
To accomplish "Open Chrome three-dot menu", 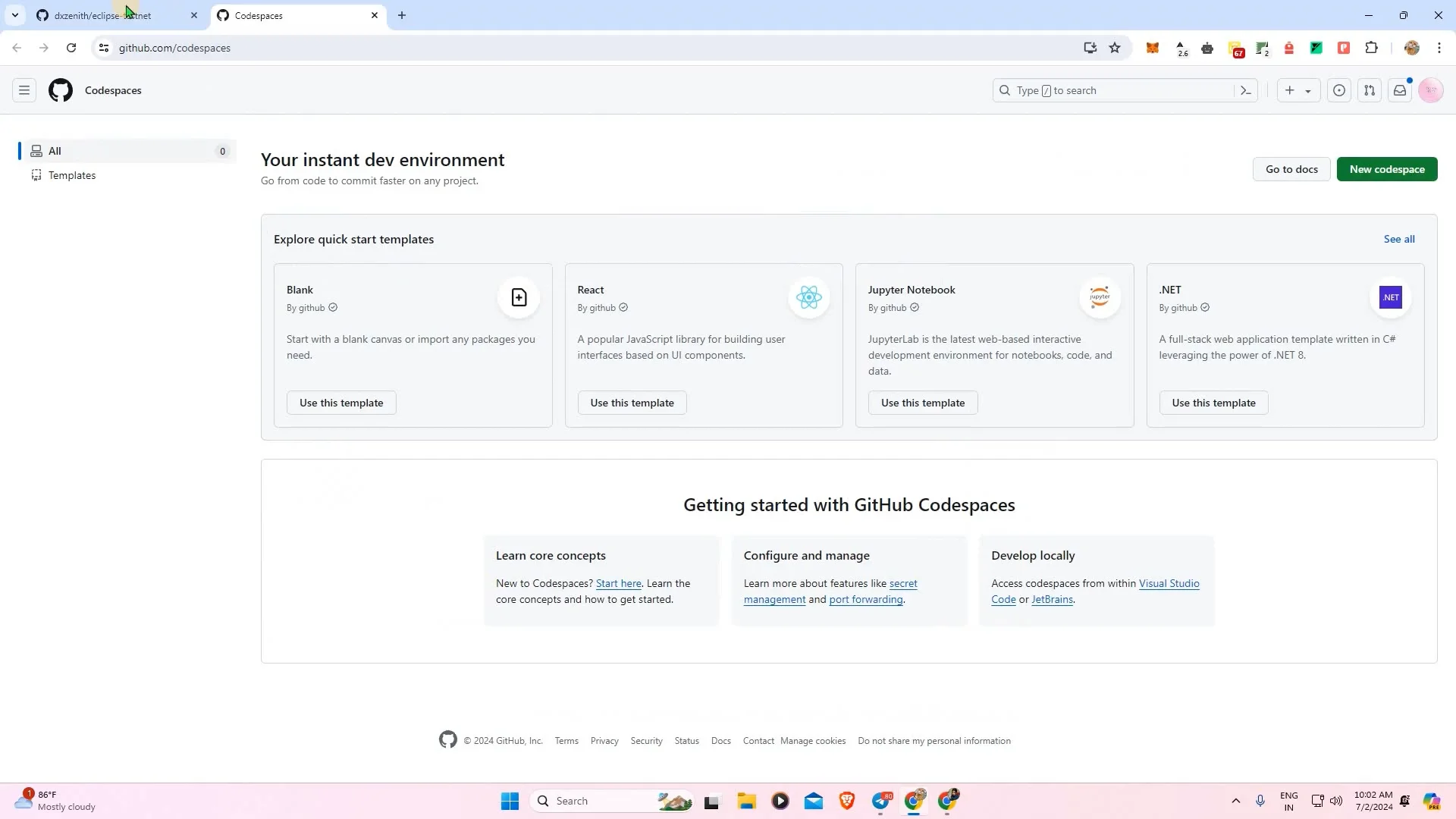I will pyautogui.click(x=1439, y=48).
